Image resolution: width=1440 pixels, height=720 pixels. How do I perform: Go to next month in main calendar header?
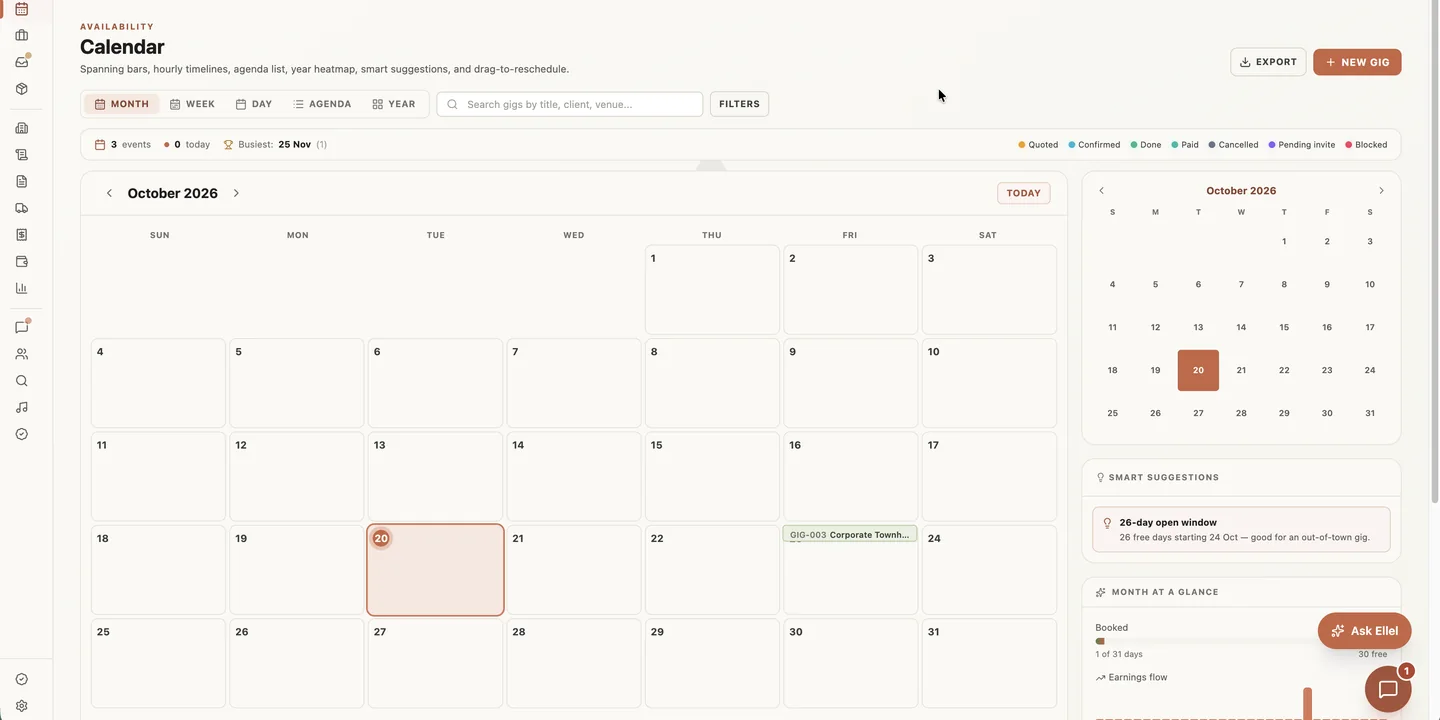point(236,193)
